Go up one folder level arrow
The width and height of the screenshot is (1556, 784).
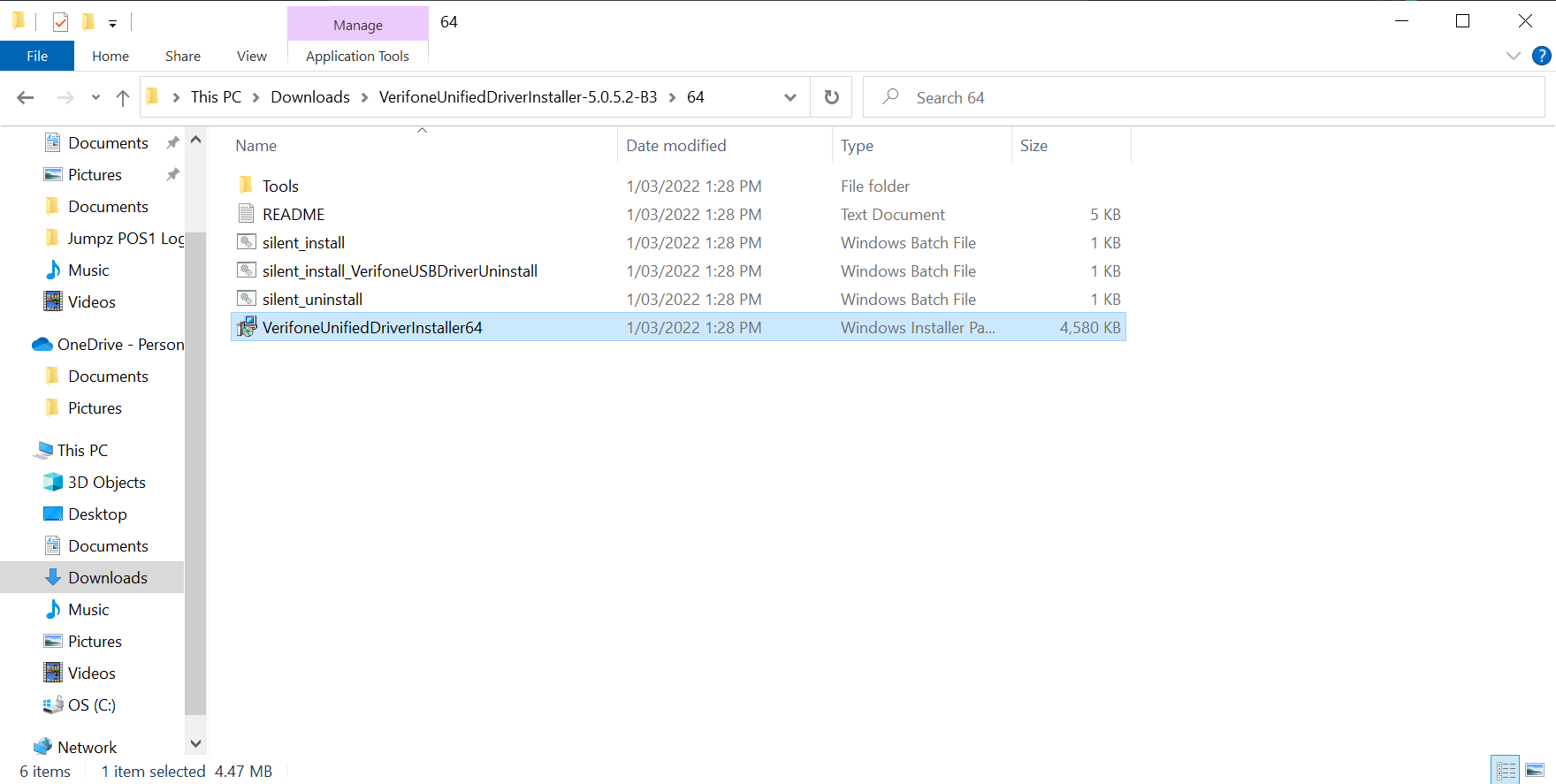(x=123, y=97)
